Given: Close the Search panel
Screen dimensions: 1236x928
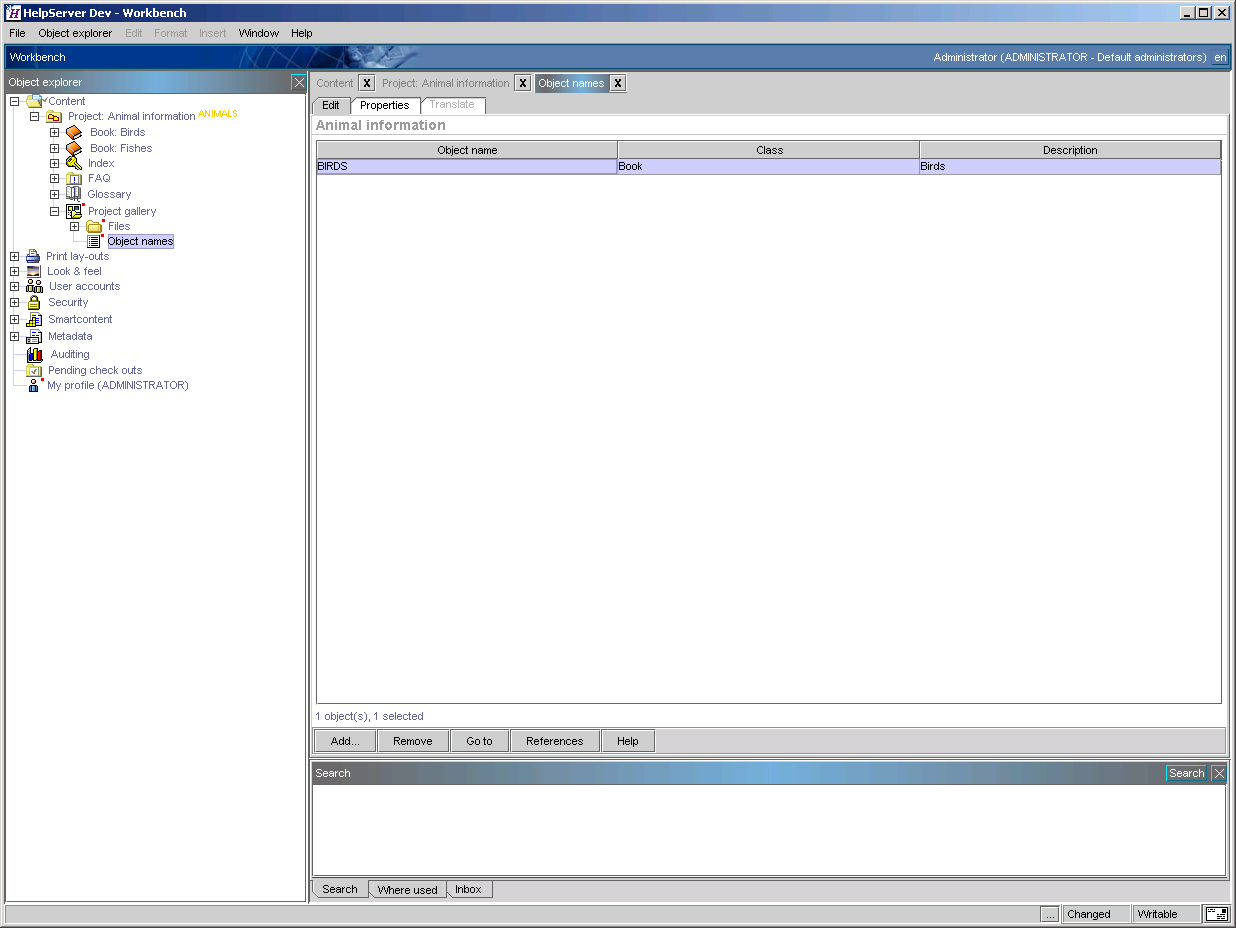Looking at the screenshot, I should pos(1219,773).
